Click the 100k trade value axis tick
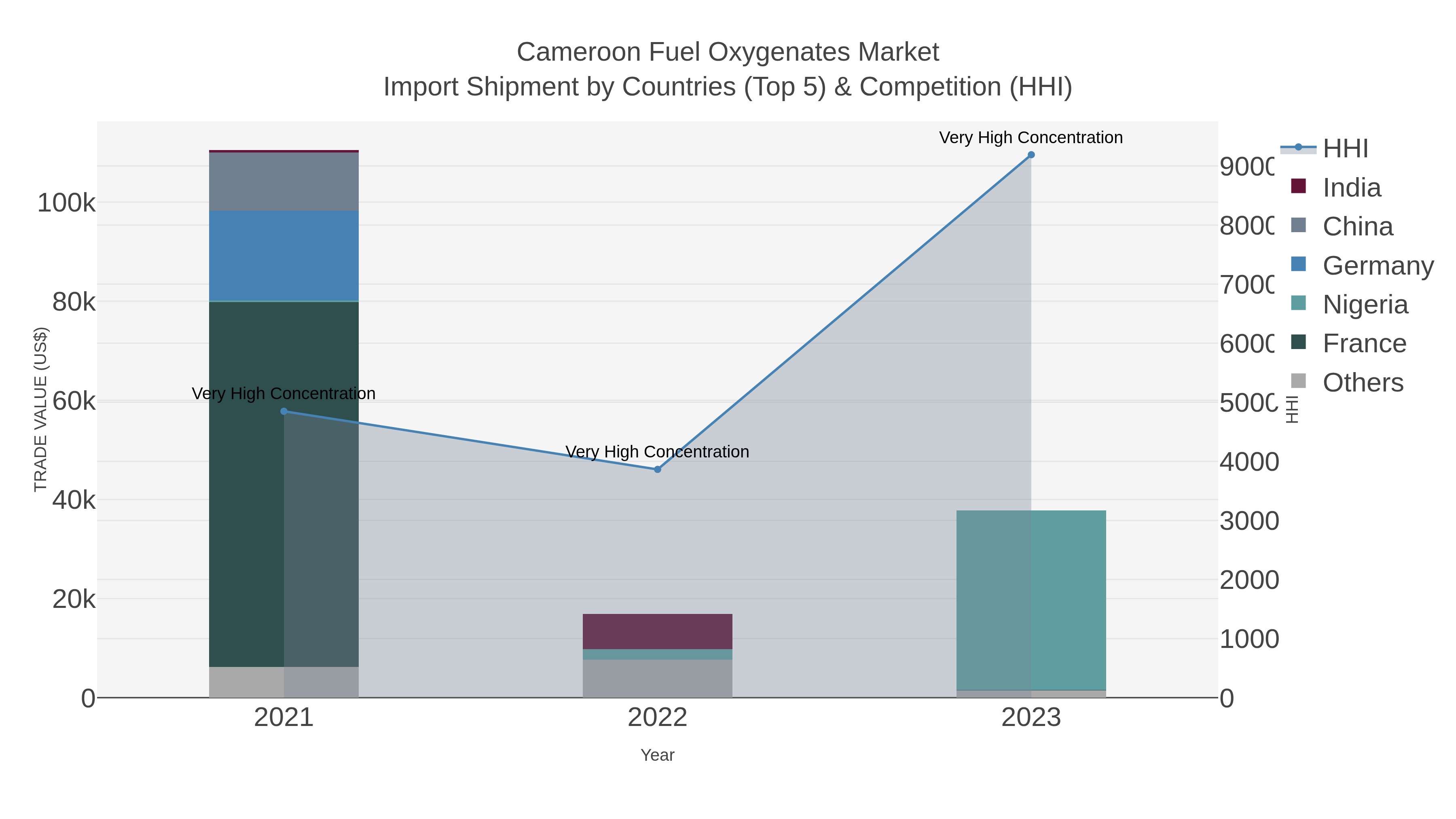The width and height of the screenshot is (1456, 819). pos(67,203)
